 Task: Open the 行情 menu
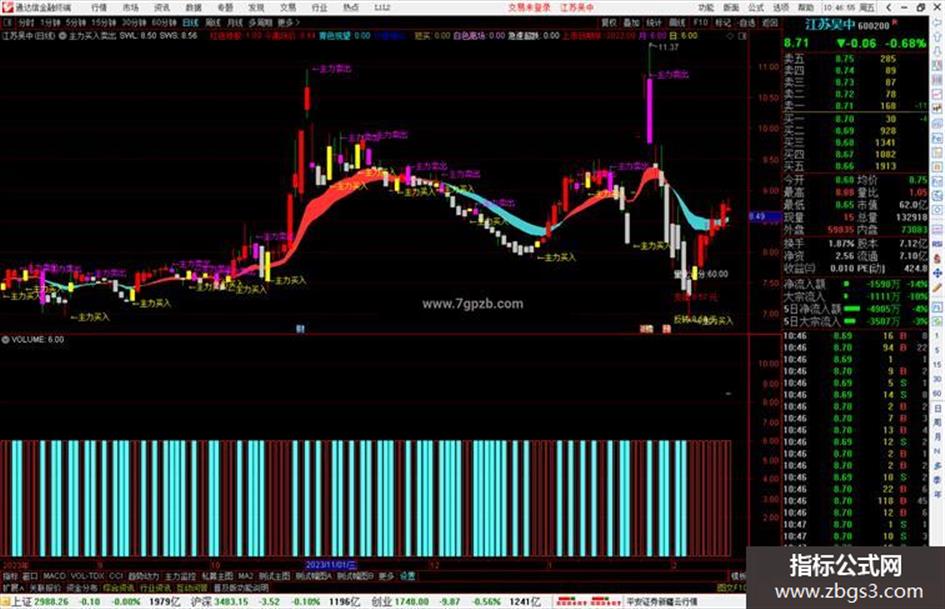point(99,8)
